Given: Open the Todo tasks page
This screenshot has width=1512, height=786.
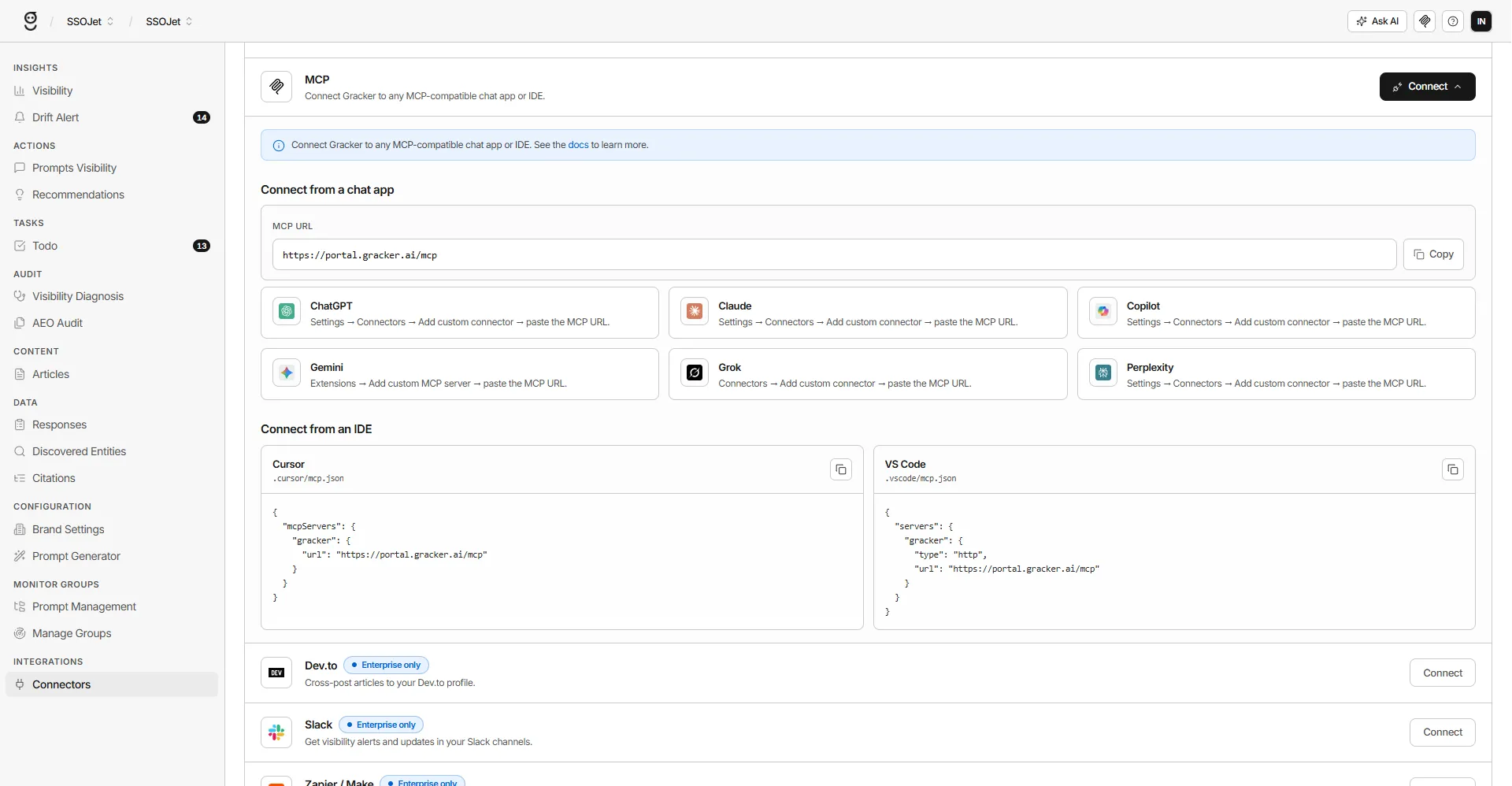Looking at the screenshot, I should (x=112, y=246).
